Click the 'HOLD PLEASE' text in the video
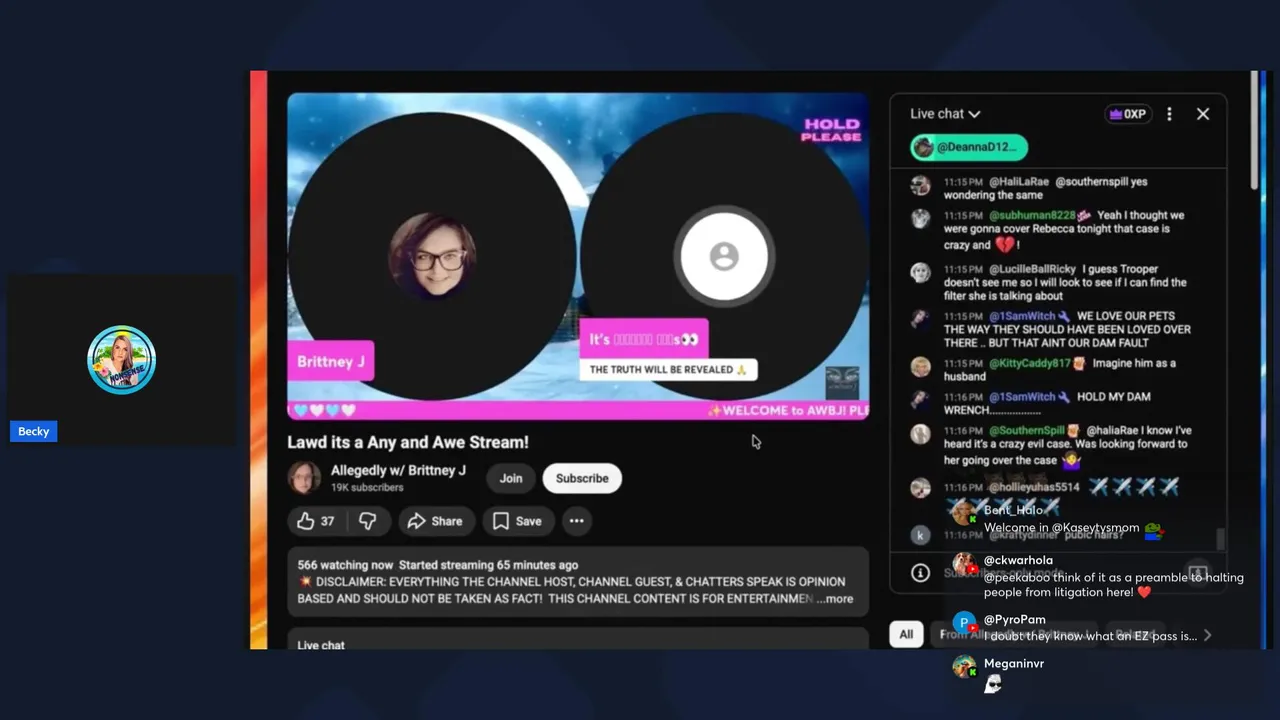The width and height of the screenshot is (1280, 720). (x=832, y=131)
